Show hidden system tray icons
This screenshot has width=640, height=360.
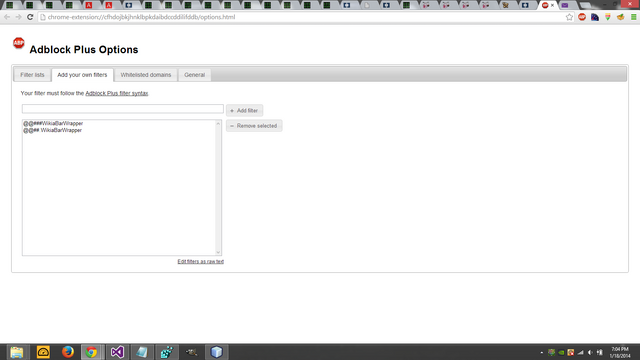pyautogui.click(x=542, y=352)
